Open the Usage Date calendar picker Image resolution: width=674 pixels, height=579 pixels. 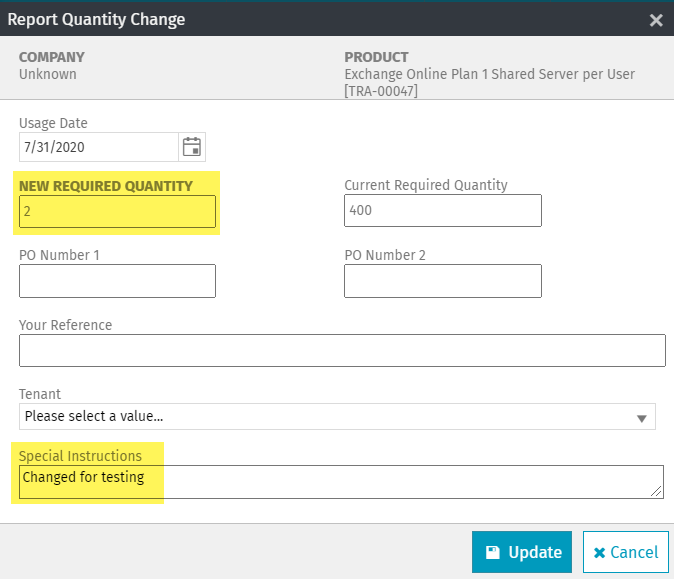[x=192, y=147]
